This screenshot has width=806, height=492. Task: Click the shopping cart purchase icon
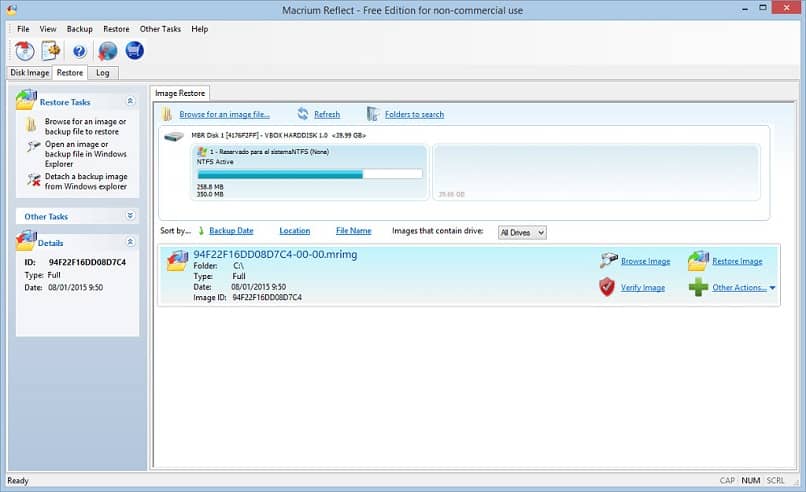135,50
